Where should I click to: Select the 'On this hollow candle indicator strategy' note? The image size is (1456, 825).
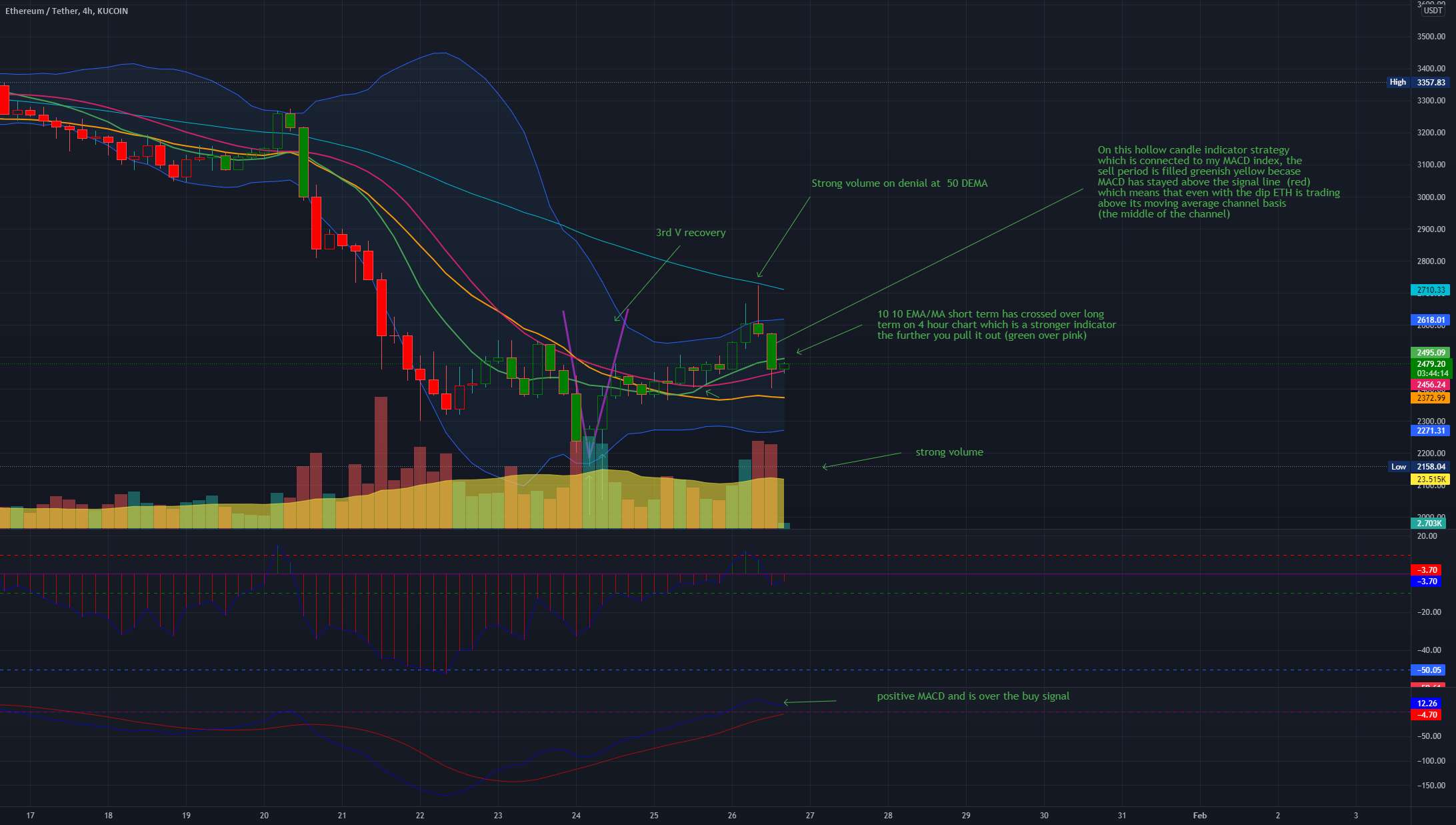point(1219,182)
